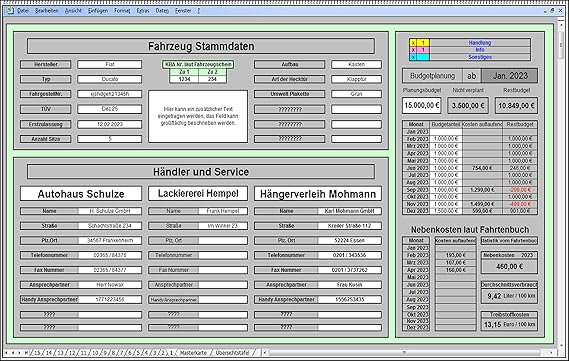The image size is (569, 361).
Task: Open the Format menu
Action: tap(122, 11)
